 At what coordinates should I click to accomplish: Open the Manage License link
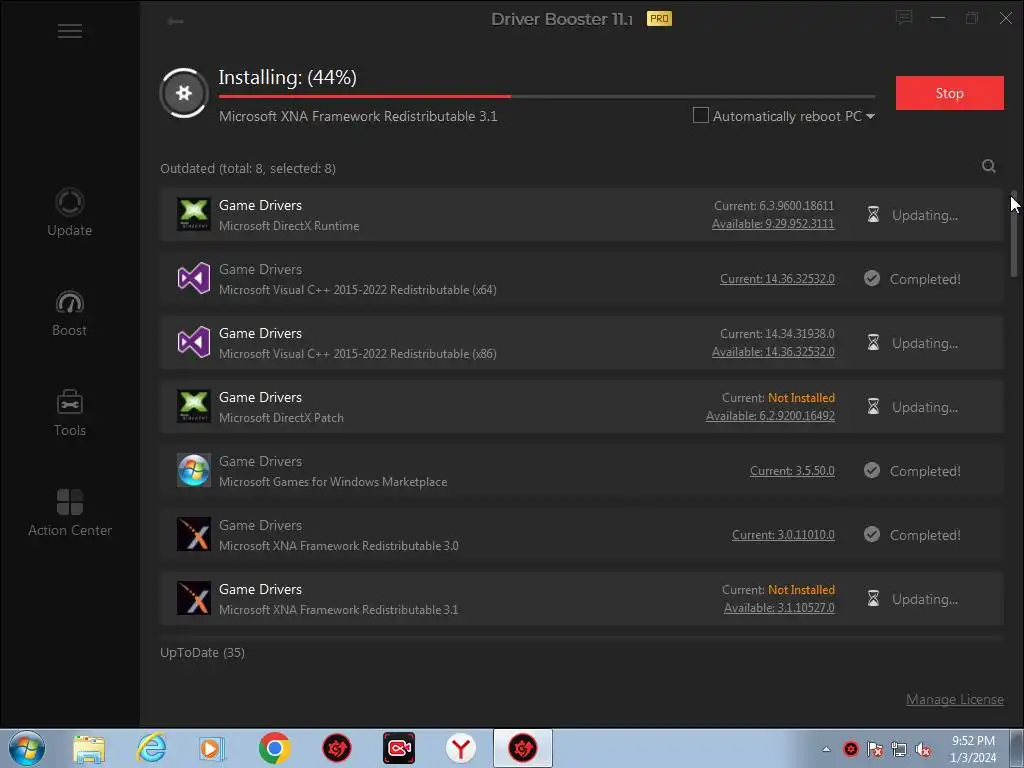[x=955, y=699]
